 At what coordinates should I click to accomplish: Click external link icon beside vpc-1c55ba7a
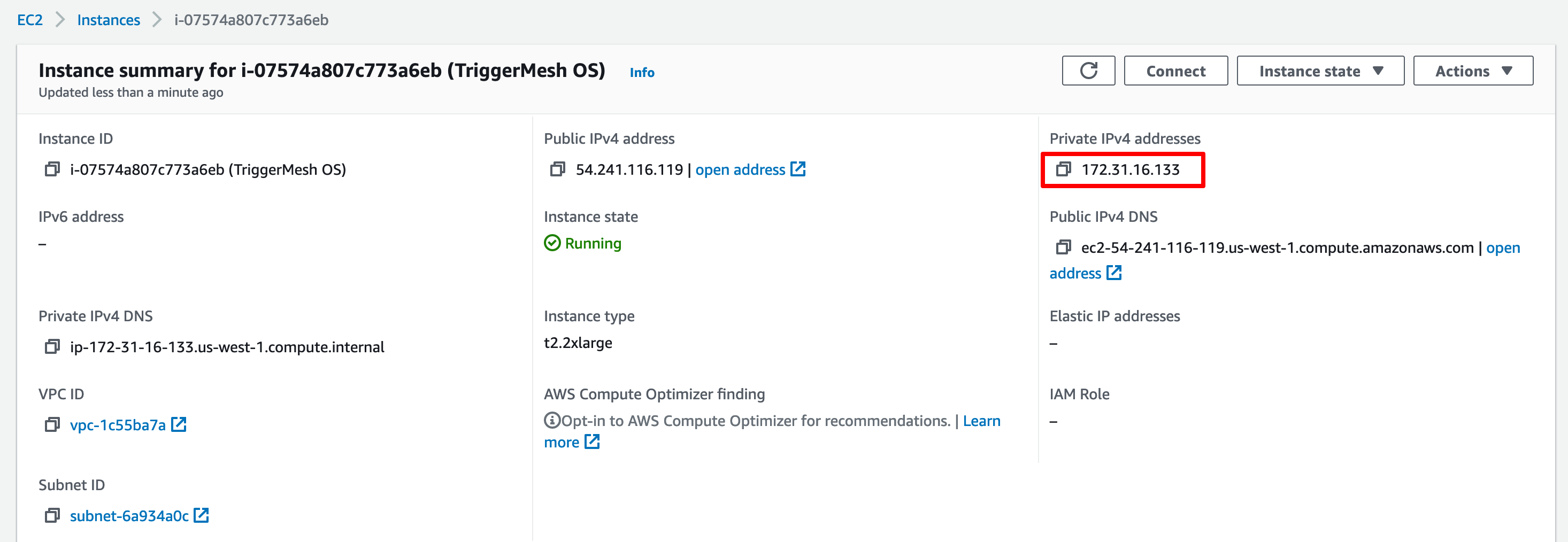point(179,424)
